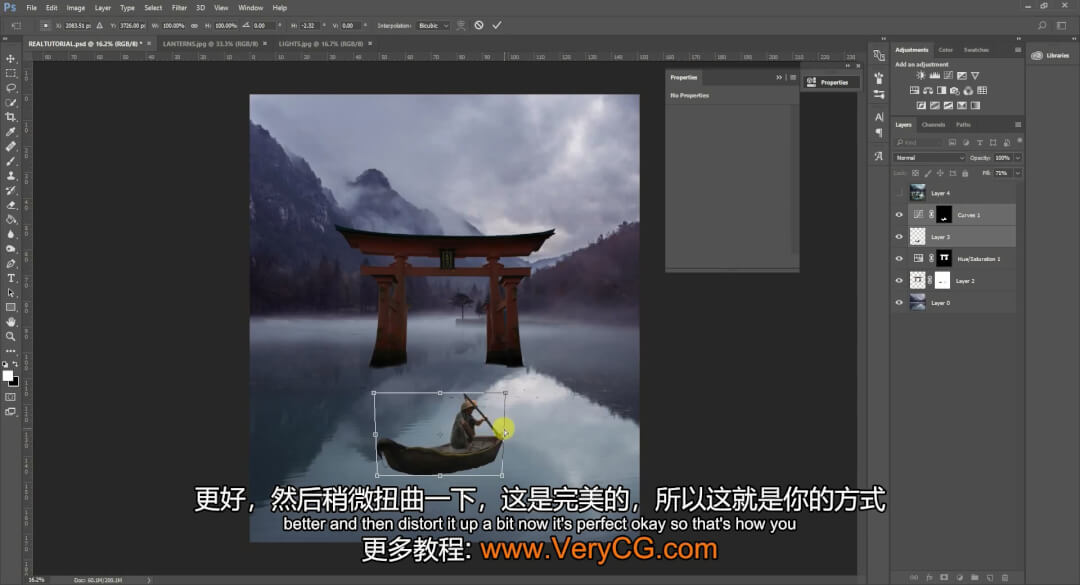Toggle relative positioning triangle for reference point

click(100, 25)
